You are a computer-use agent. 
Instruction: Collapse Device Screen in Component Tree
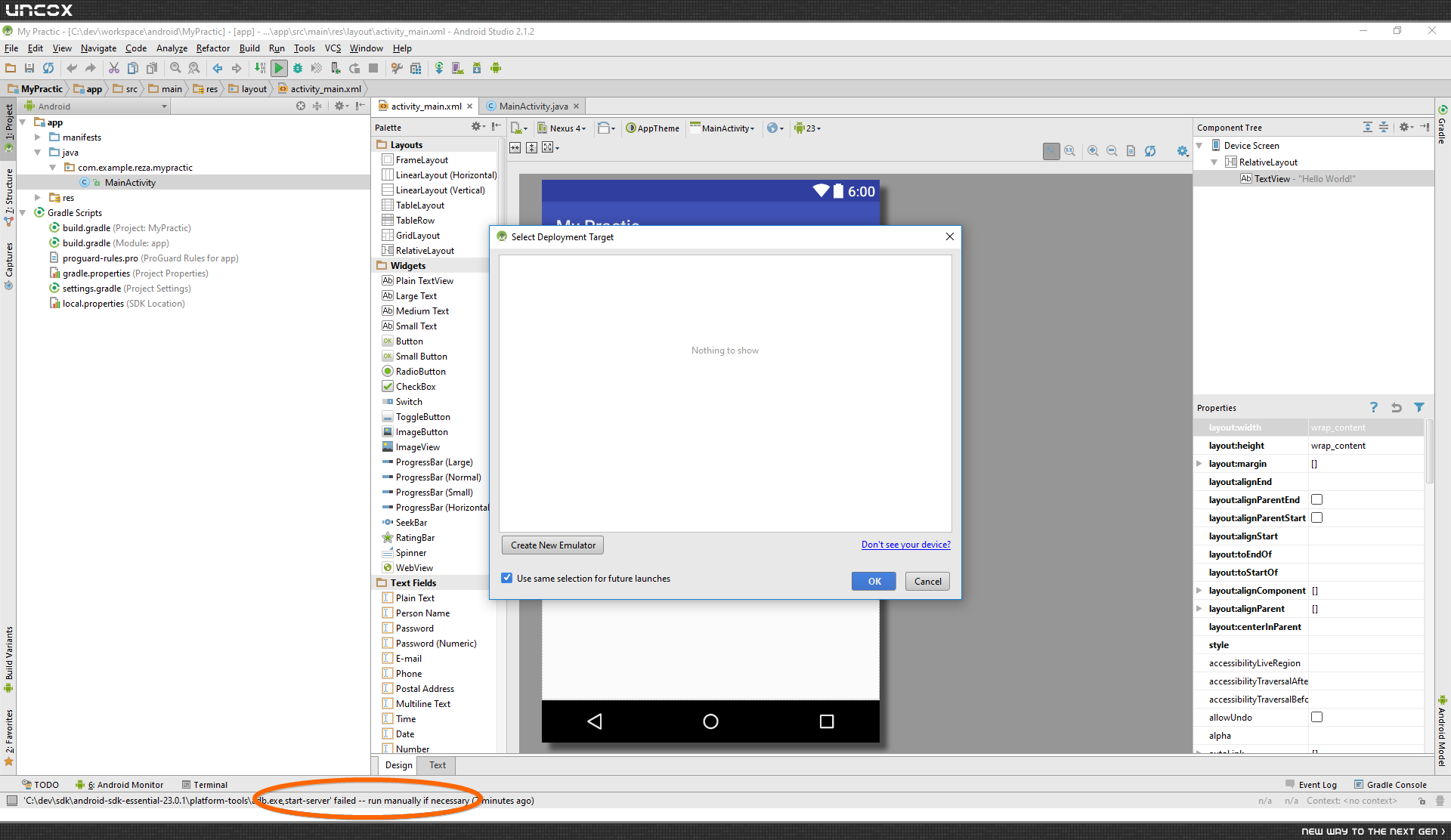tap(1199, 146)
